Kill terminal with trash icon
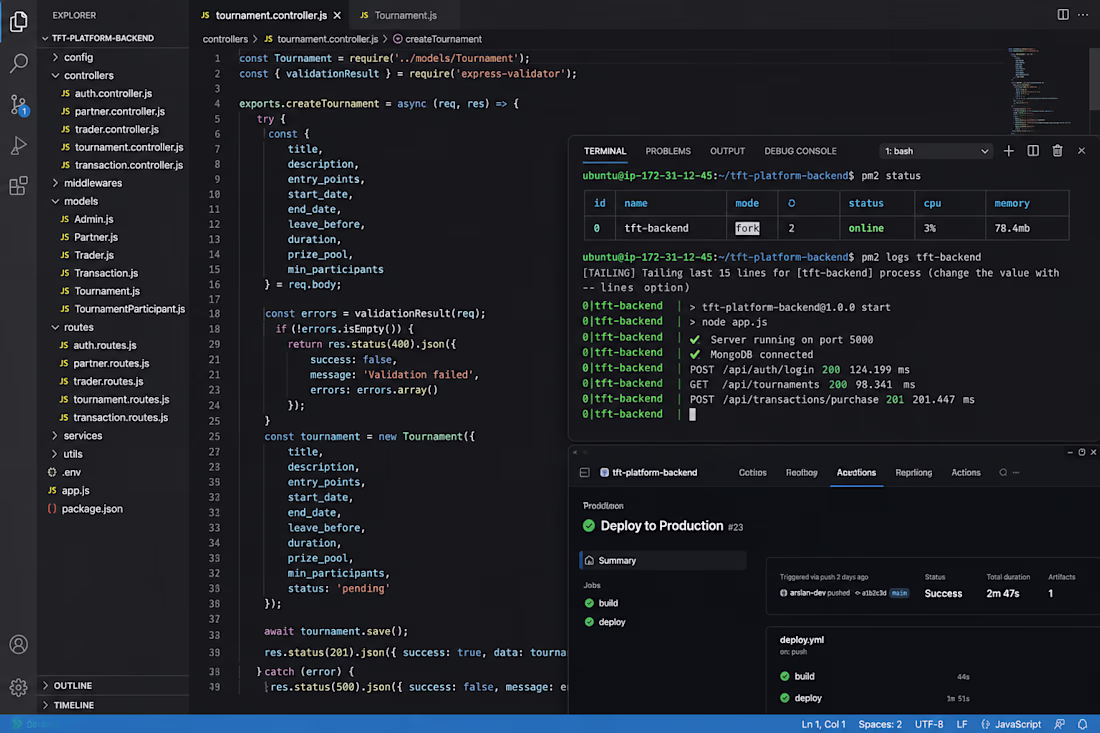Screen dimensions: 1100x733 pyautogui.click(x=1057, y=151)
